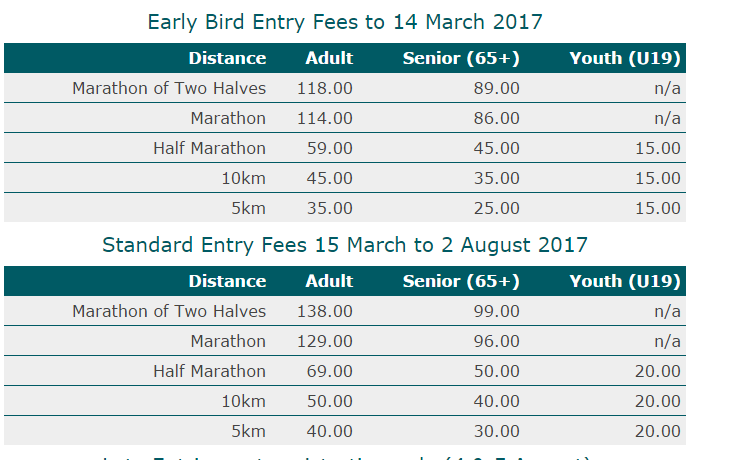Click the 59.00 Half Marathon adult fee
The width and height of the screenshot is (748, 460).
click(330, 148)
